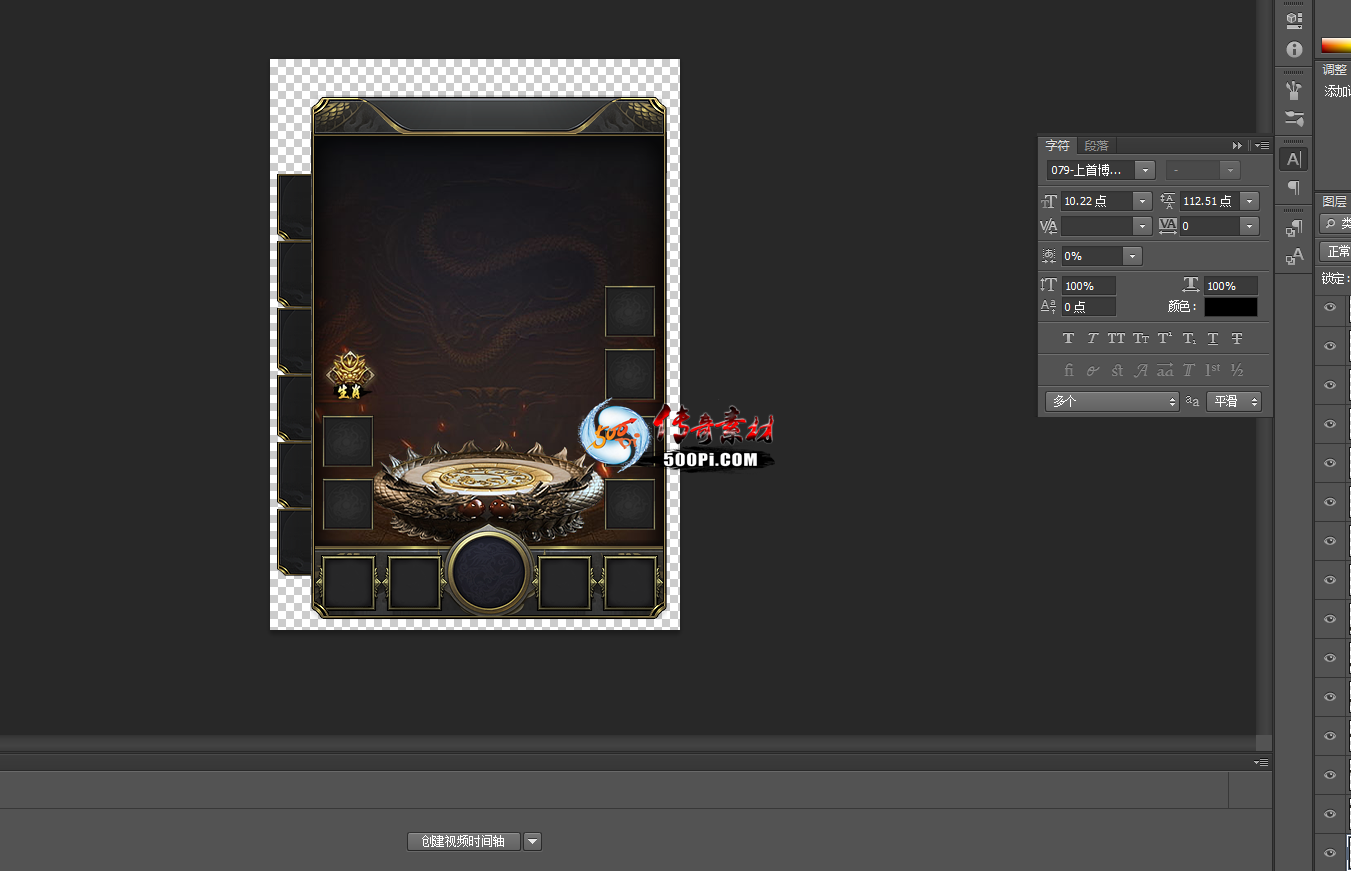Click the contextual alternates icon
The height and width of the screenshot is (871, 1351).
coord(1093,370)
